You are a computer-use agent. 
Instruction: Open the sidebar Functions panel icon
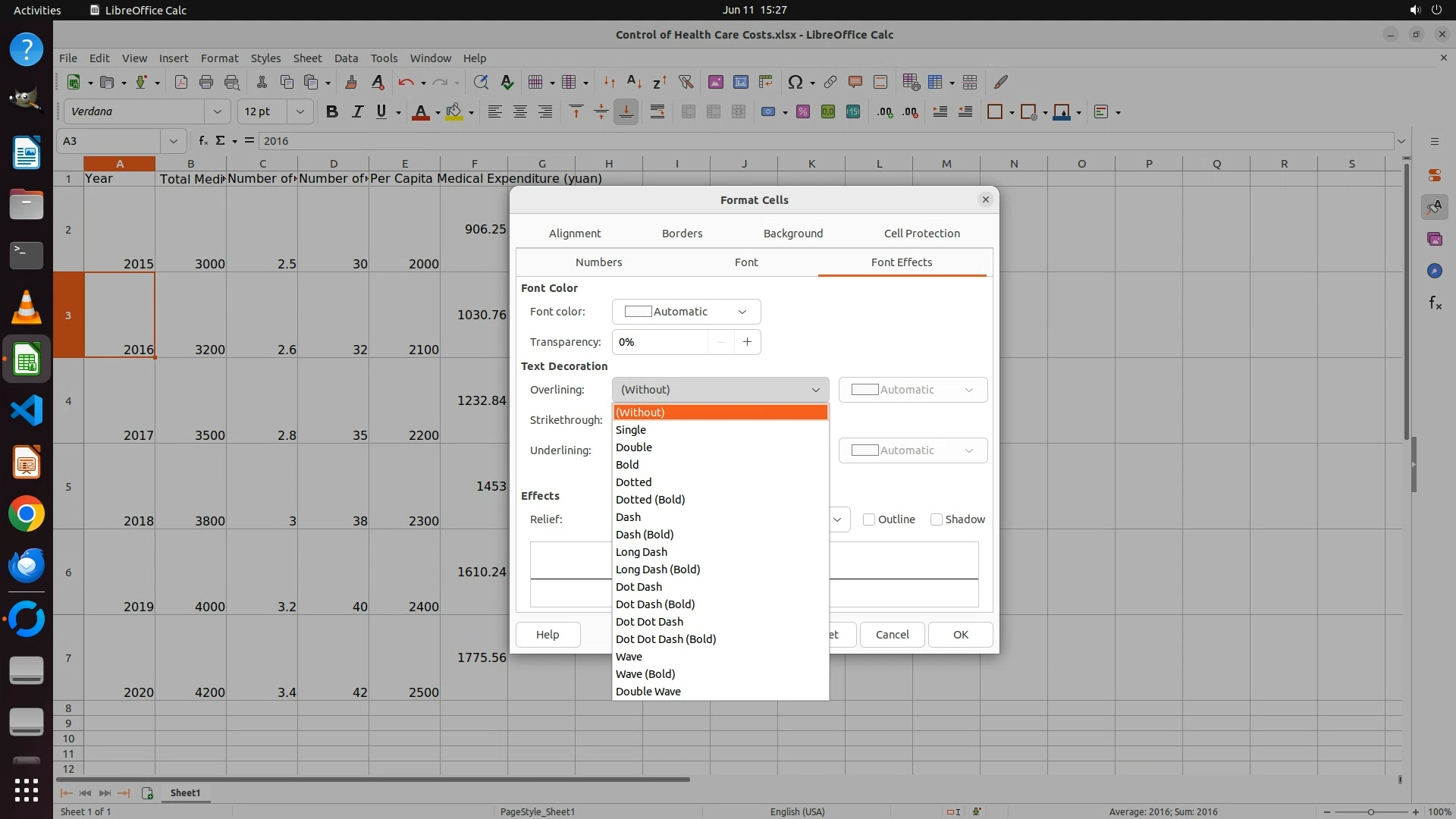(1434, 303)
